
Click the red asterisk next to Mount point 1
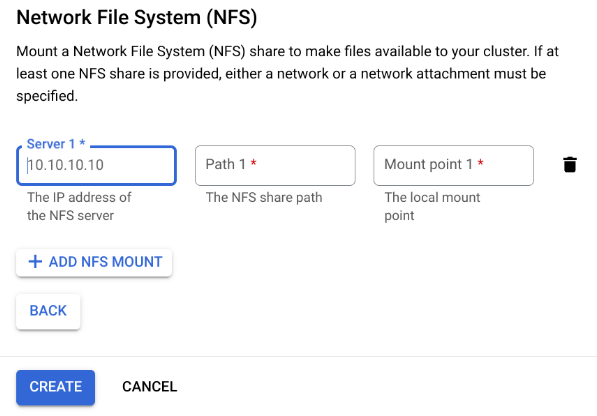point(480,163)
